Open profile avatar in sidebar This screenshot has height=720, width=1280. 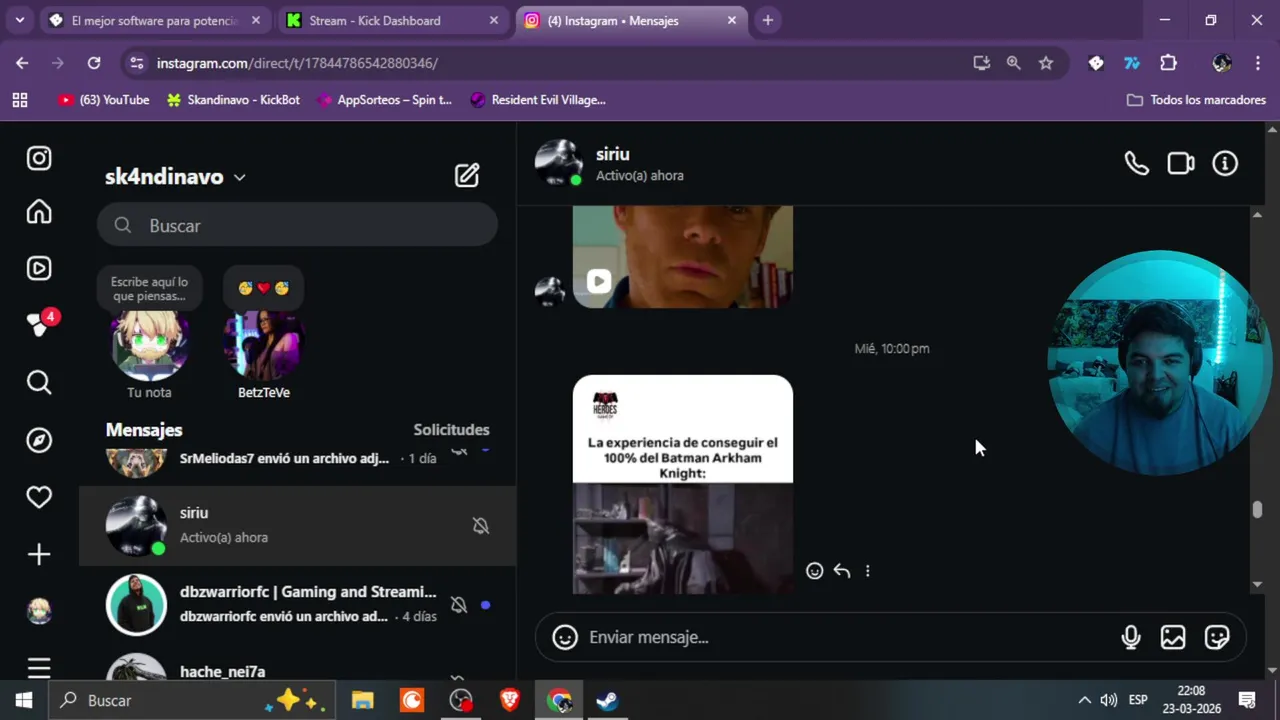point(39,611)
